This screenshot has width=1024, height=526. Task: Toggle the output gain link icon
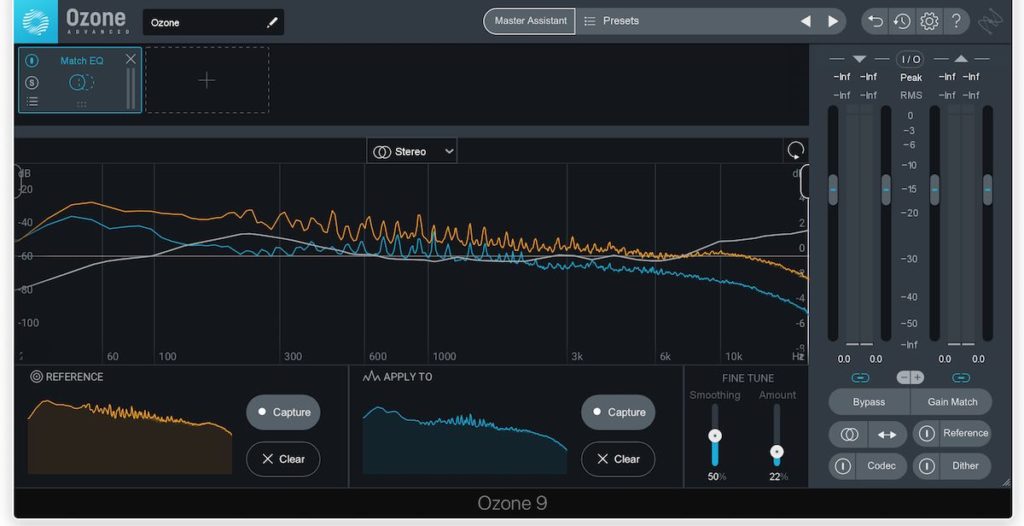tap(961, 378)
